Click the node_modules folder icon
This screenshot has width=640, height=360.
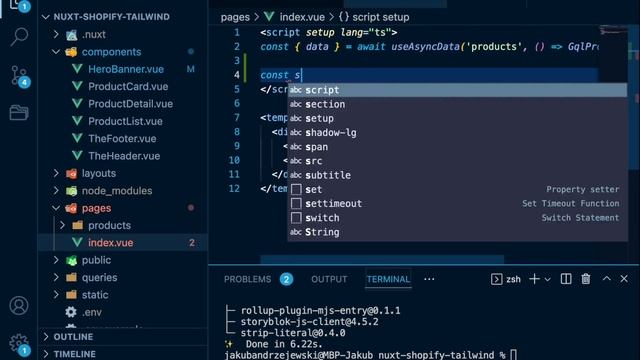coord(71,191)
